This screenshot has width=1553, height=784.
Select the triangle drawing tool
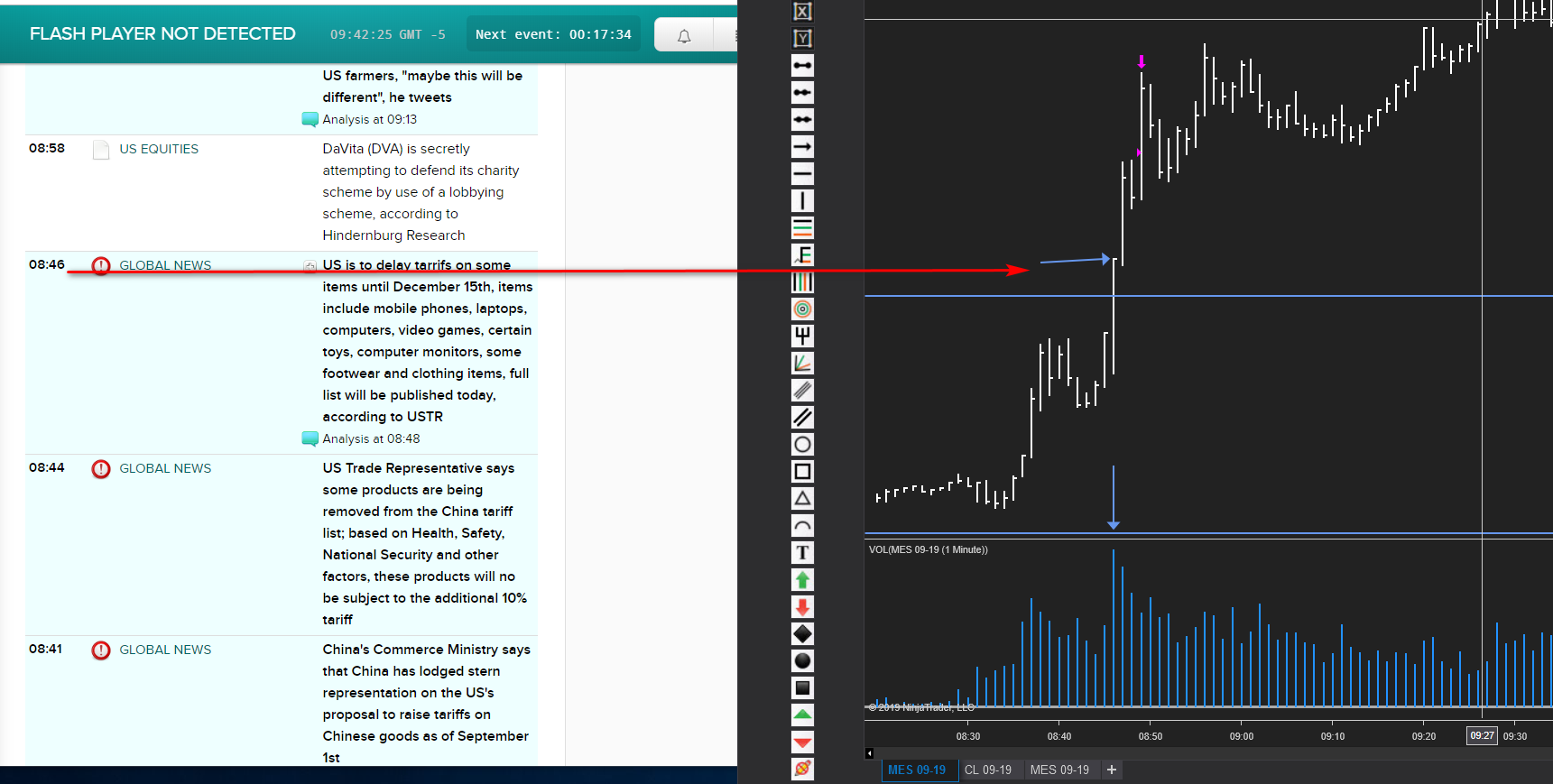coord(802,498)
